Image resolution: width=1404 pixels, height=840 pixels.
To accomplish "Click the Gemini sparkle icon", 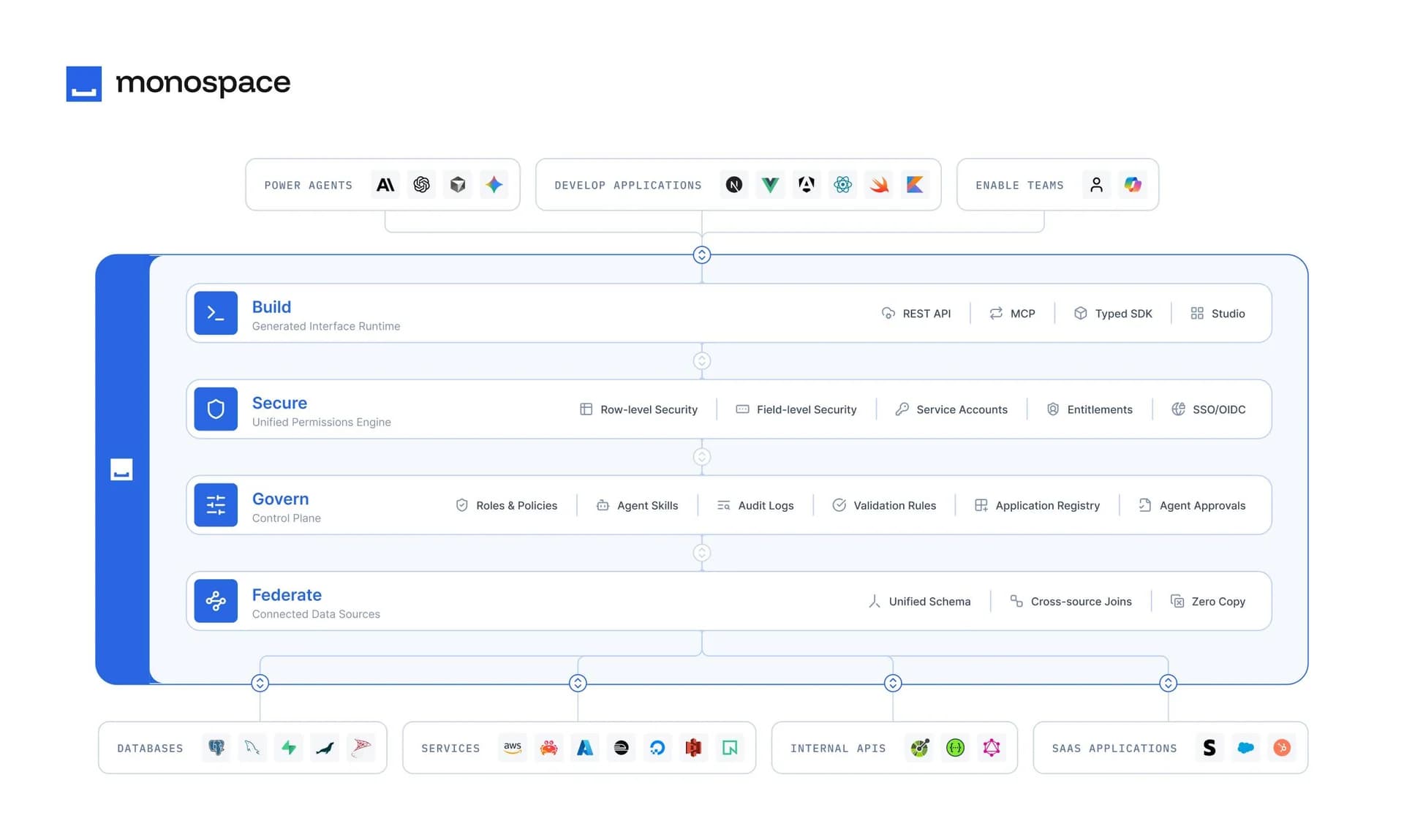I will tap(494, 185).
